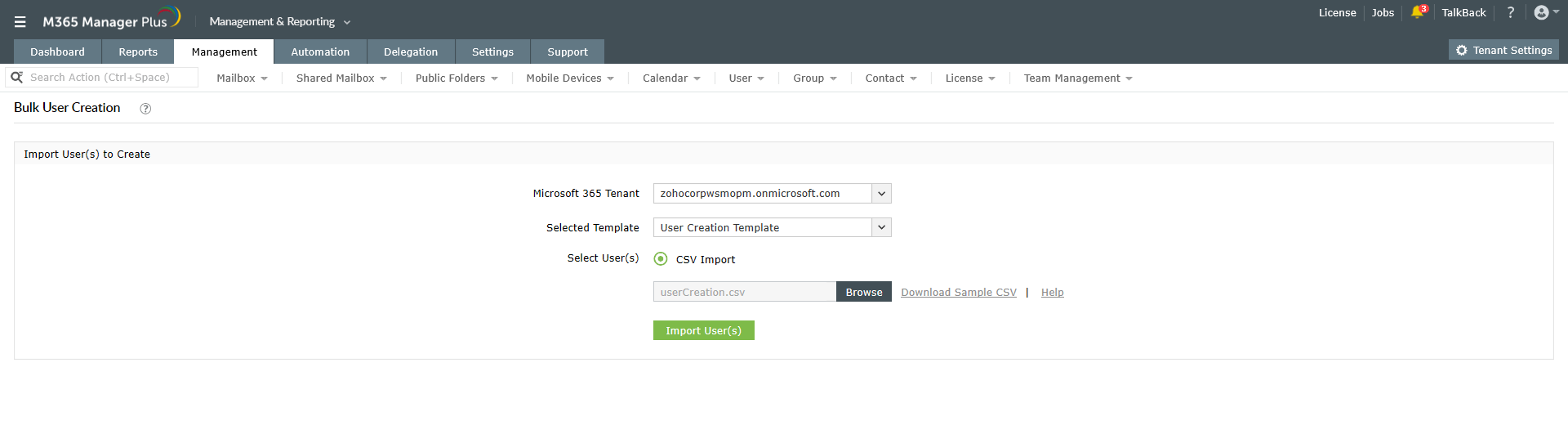
Task: Expand the Mobile Devices menu
Action: 570,78
